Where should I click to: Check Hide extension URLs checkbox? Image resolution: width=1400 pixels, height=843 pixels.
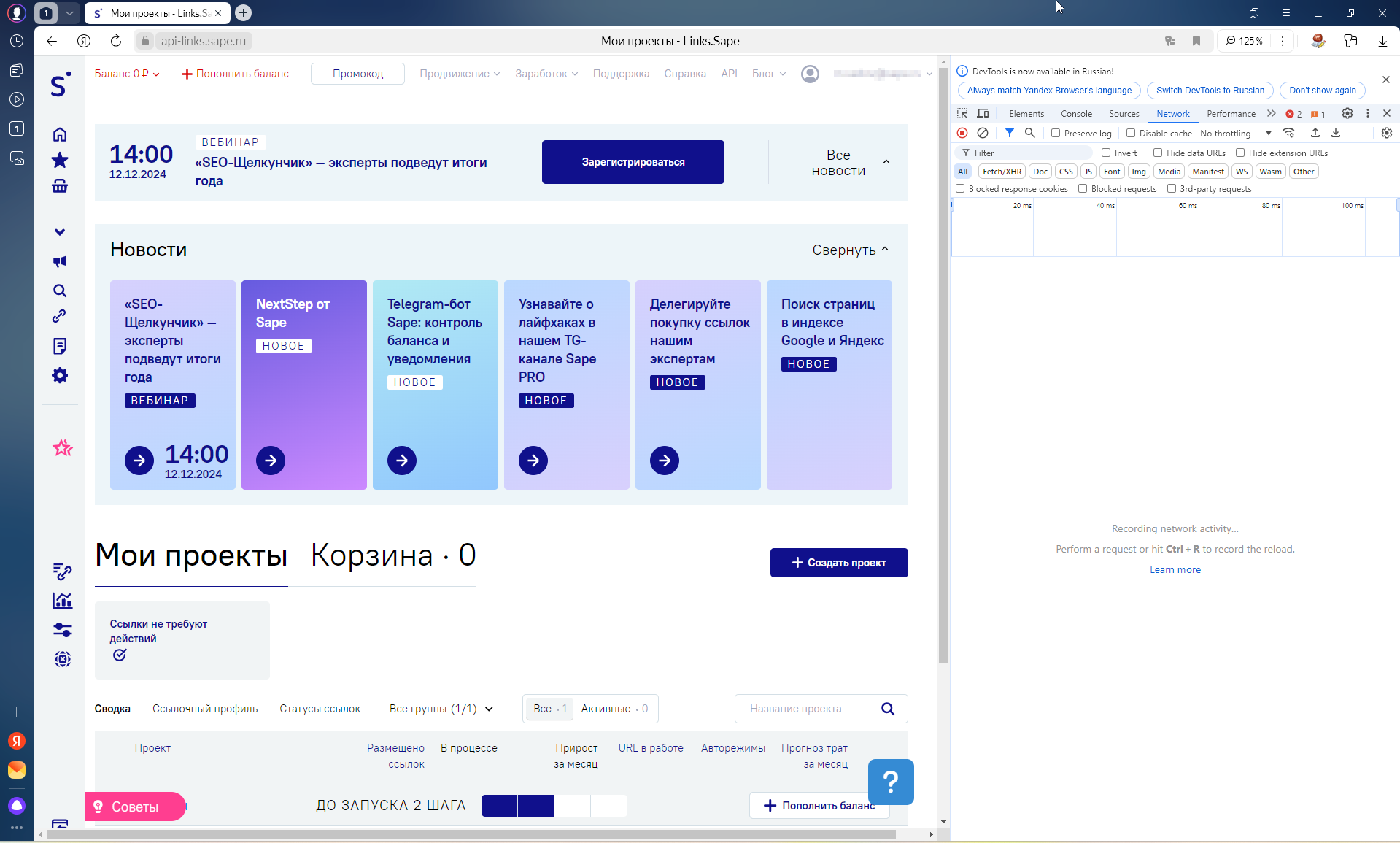point(1240,153)
